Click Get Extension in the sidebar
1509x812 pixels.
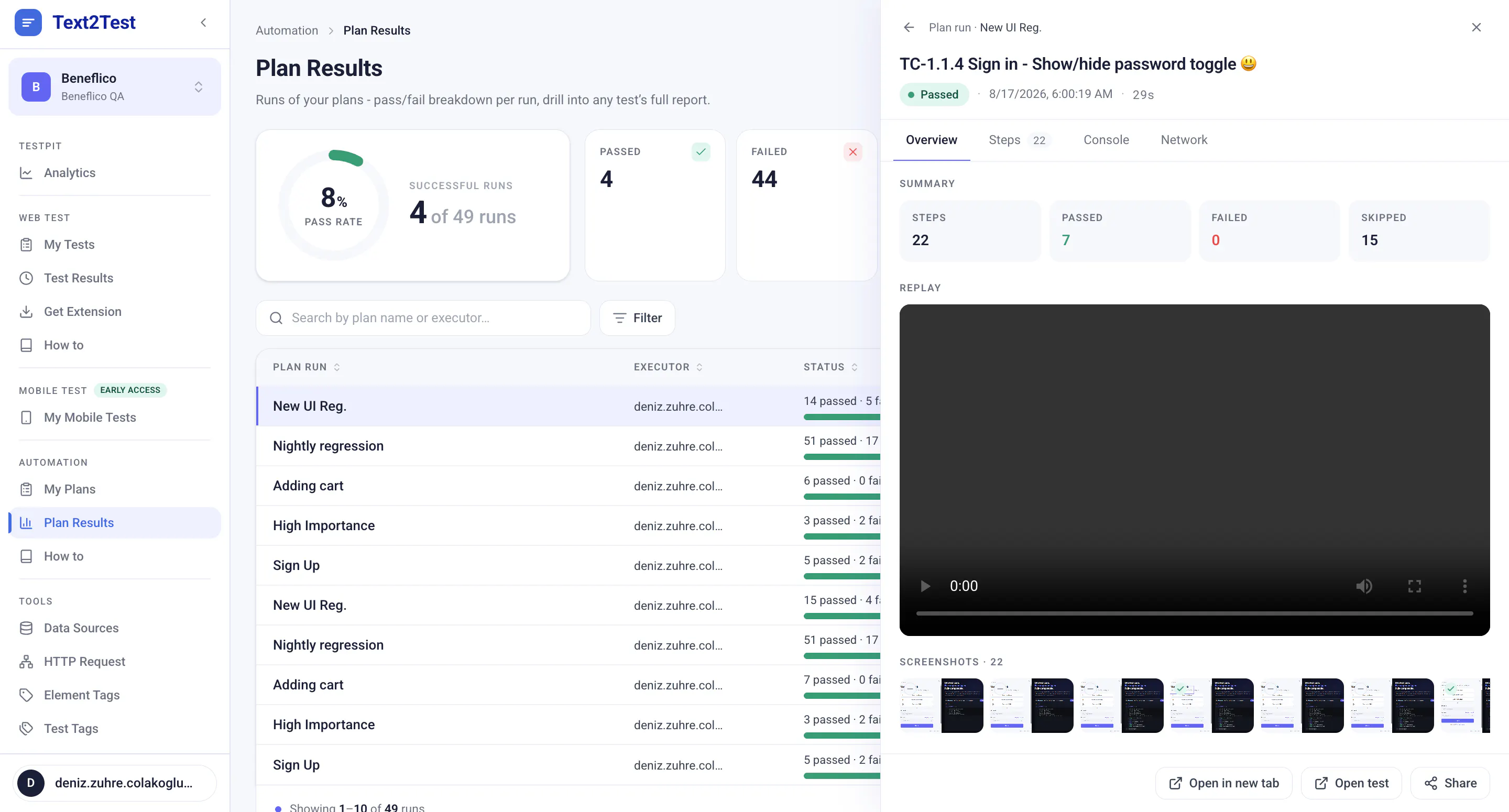click(x=115, y=312)
